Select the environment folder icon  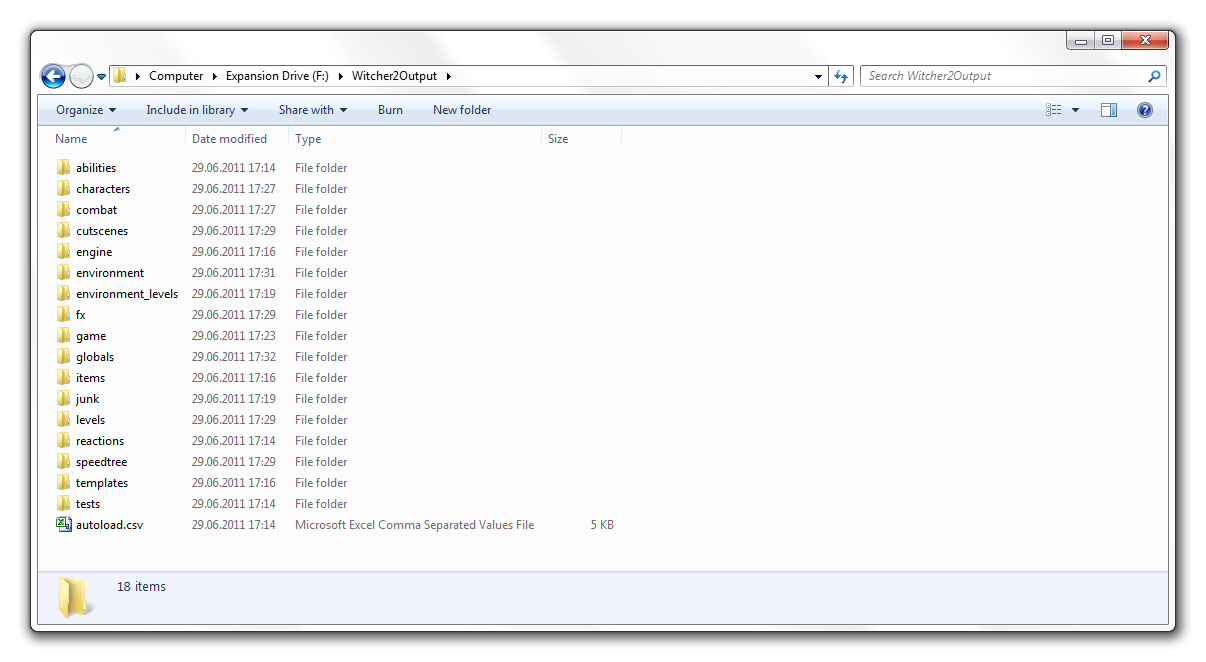(64, 273)
